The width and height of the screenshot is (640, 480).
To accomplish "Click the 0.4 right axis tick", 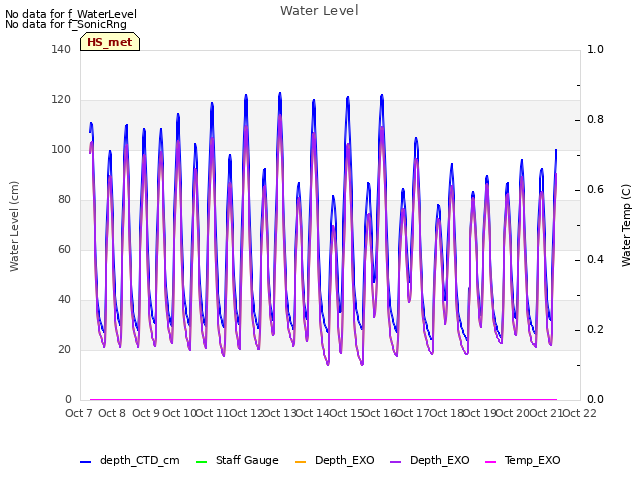I will coord(595,260).
